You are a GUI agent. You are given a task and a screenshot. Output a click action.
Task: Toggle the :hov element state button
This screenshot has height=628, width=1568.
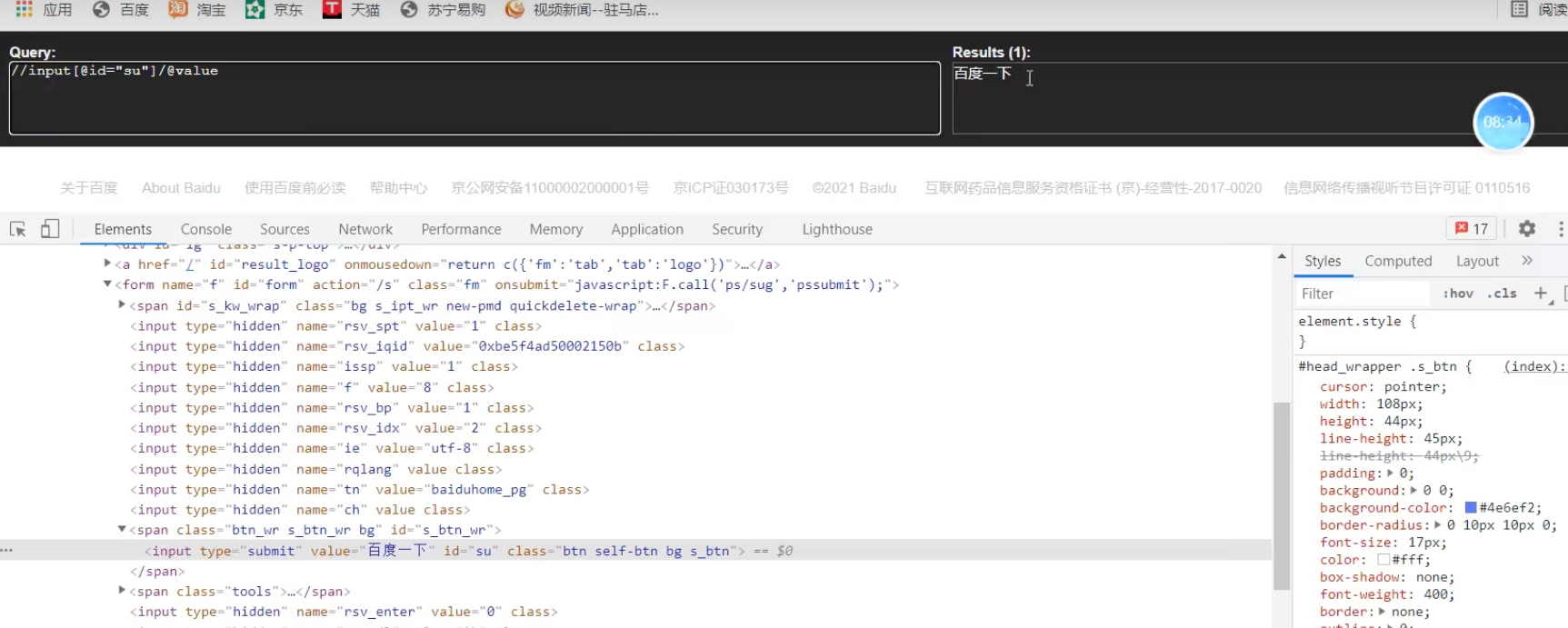1458,294
